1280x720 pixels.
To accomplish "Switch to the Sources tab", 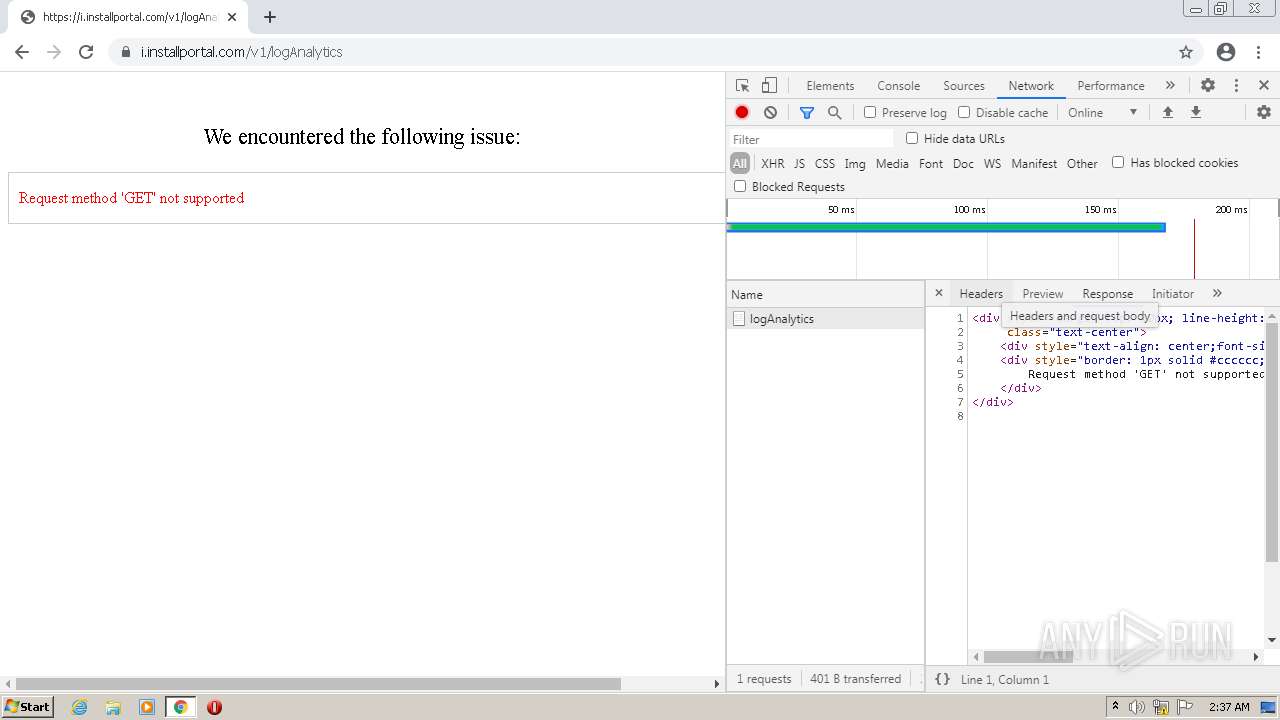I will pyautogui.click(x=964, y=86).
